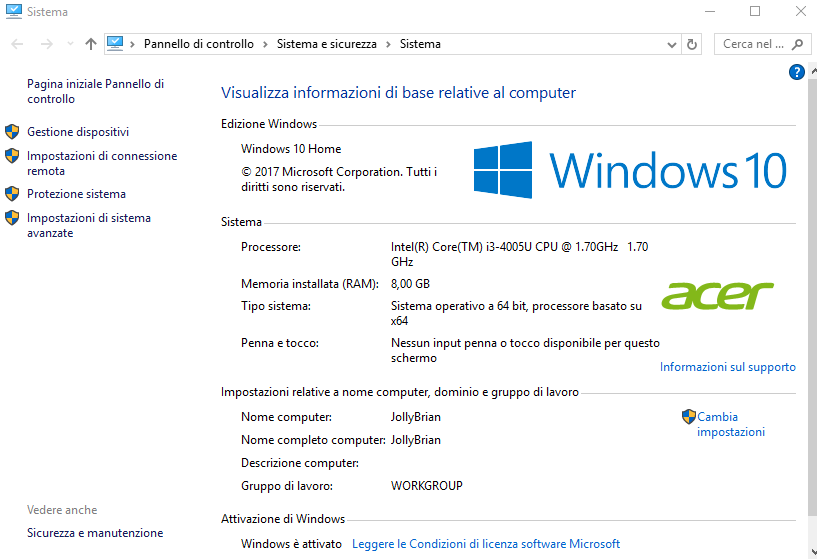Image resolution: width=817 pixels, height=559 pixels.
Task: Click shield icon next to Cambia impostazioni
Action: (689, 416)
